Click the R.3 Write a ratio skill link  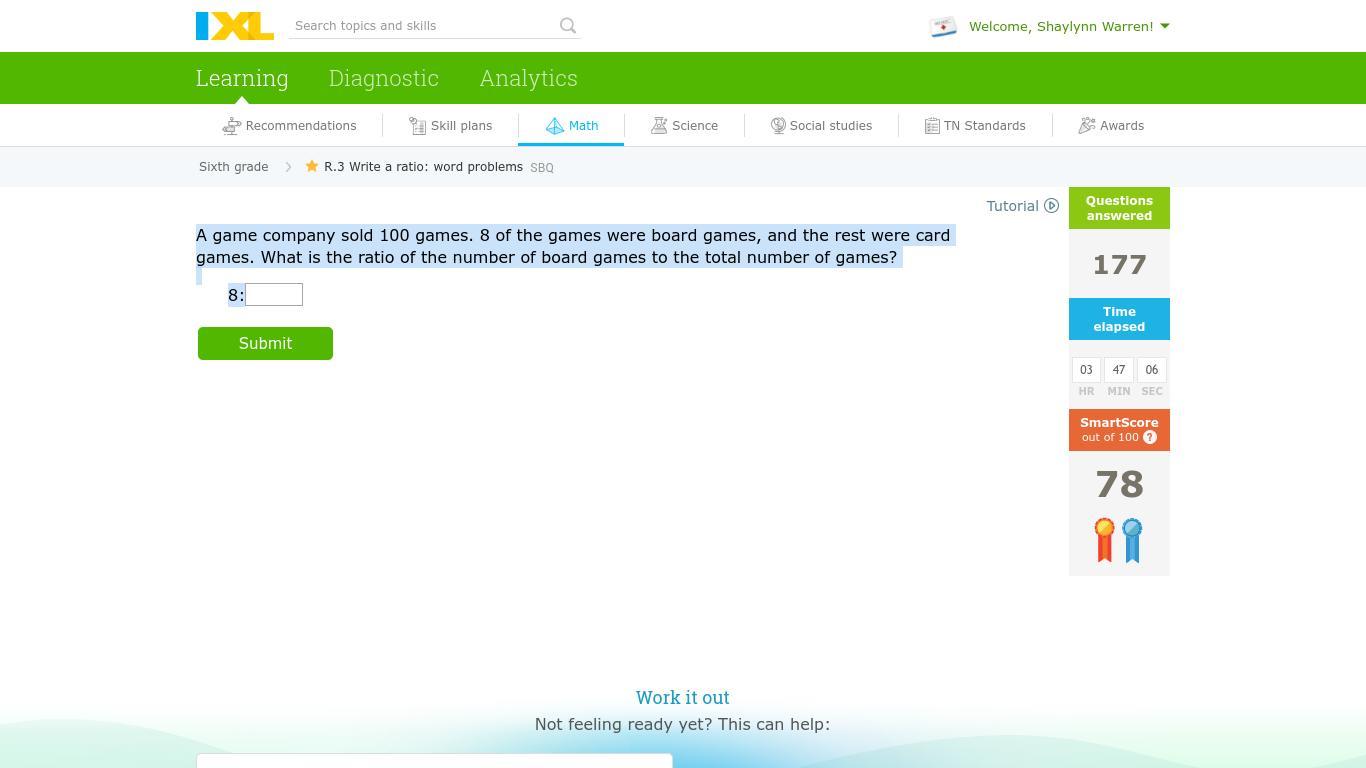(x=423, y=167)
